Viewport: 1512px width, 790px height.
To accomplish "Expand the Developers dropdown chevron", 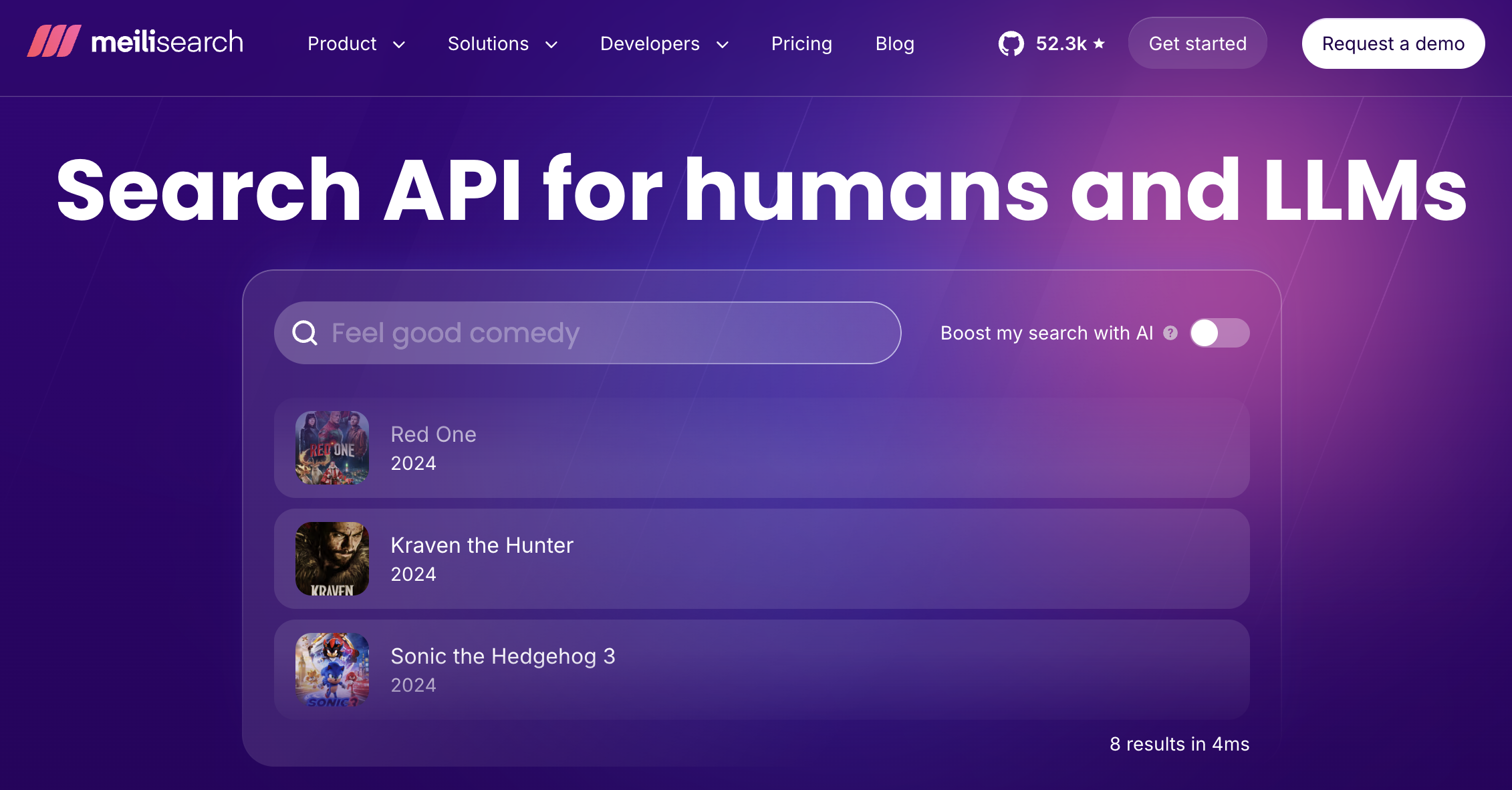I will [723, 45].
